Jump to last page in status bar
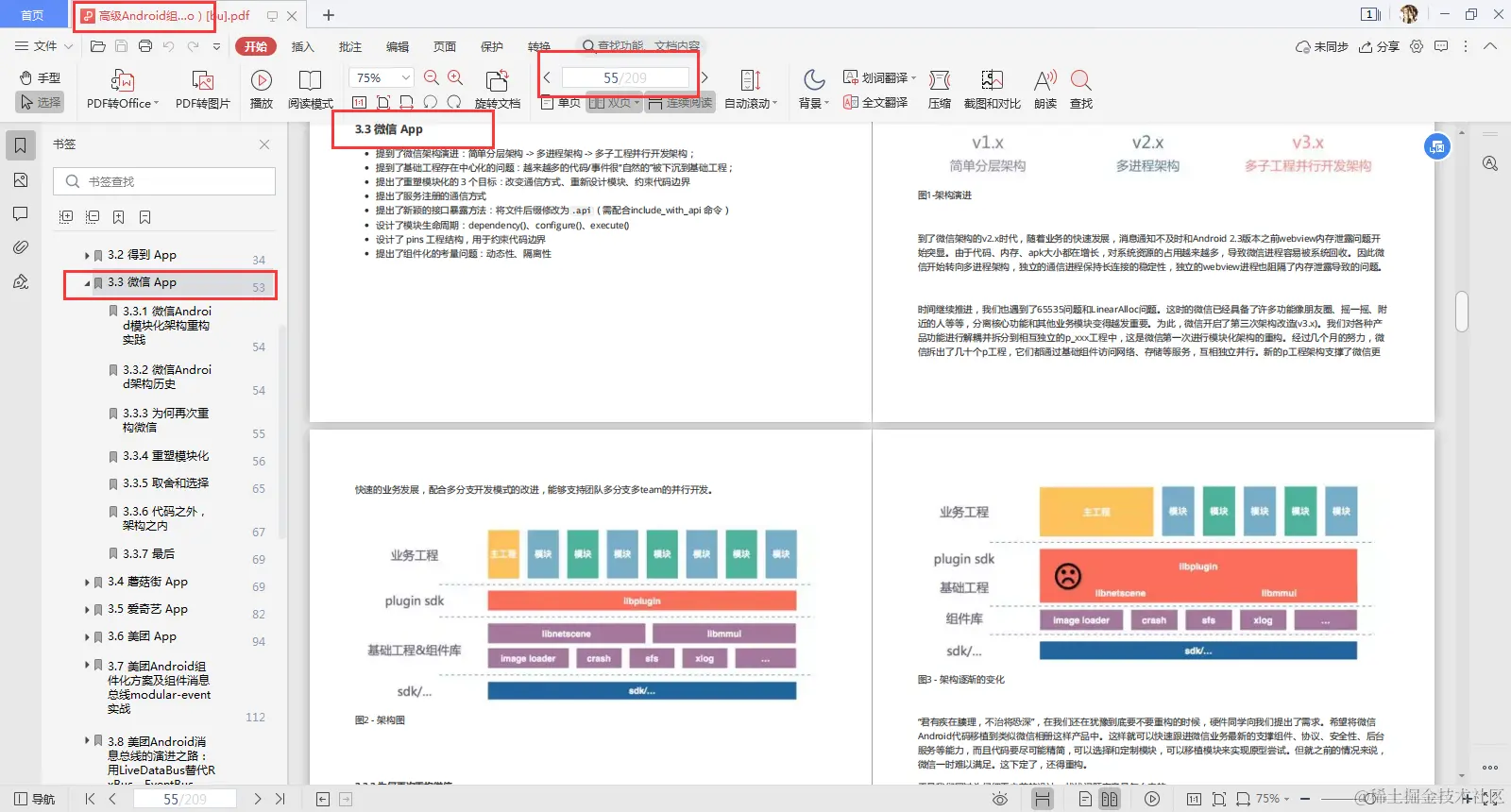Image resolution: width=1511 pixels, height=812 pixels. pos(280,799)
